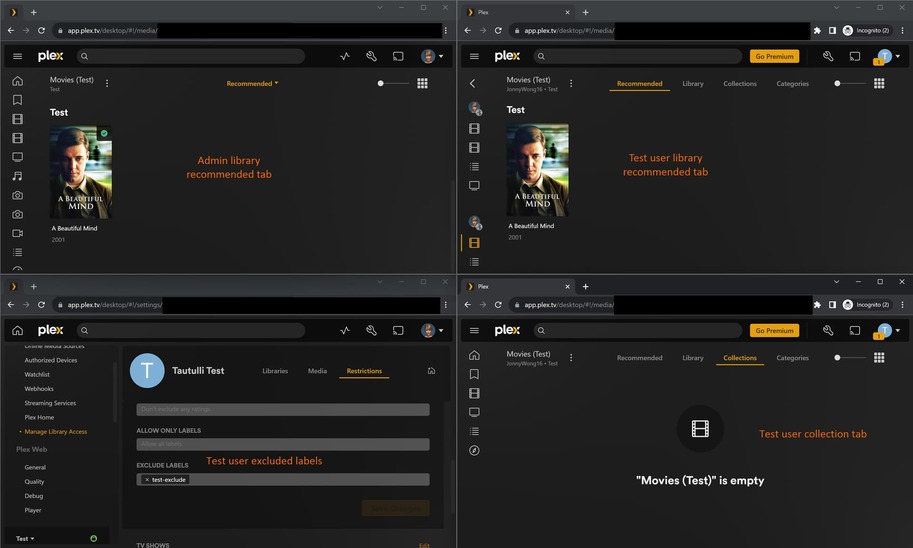
Task: Click cast icon in admin library window
Action: point(398,56)
